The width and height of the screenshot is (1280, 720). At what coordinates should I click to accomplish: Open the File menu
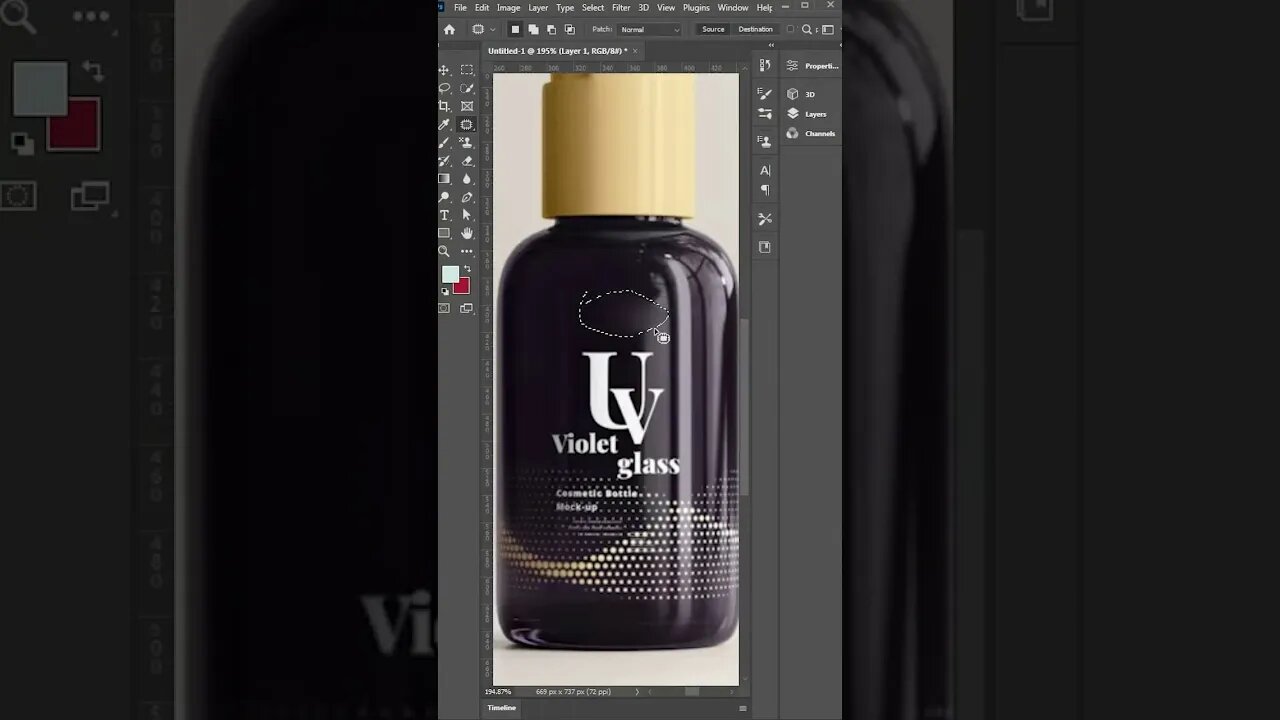[x=460, y=8]
